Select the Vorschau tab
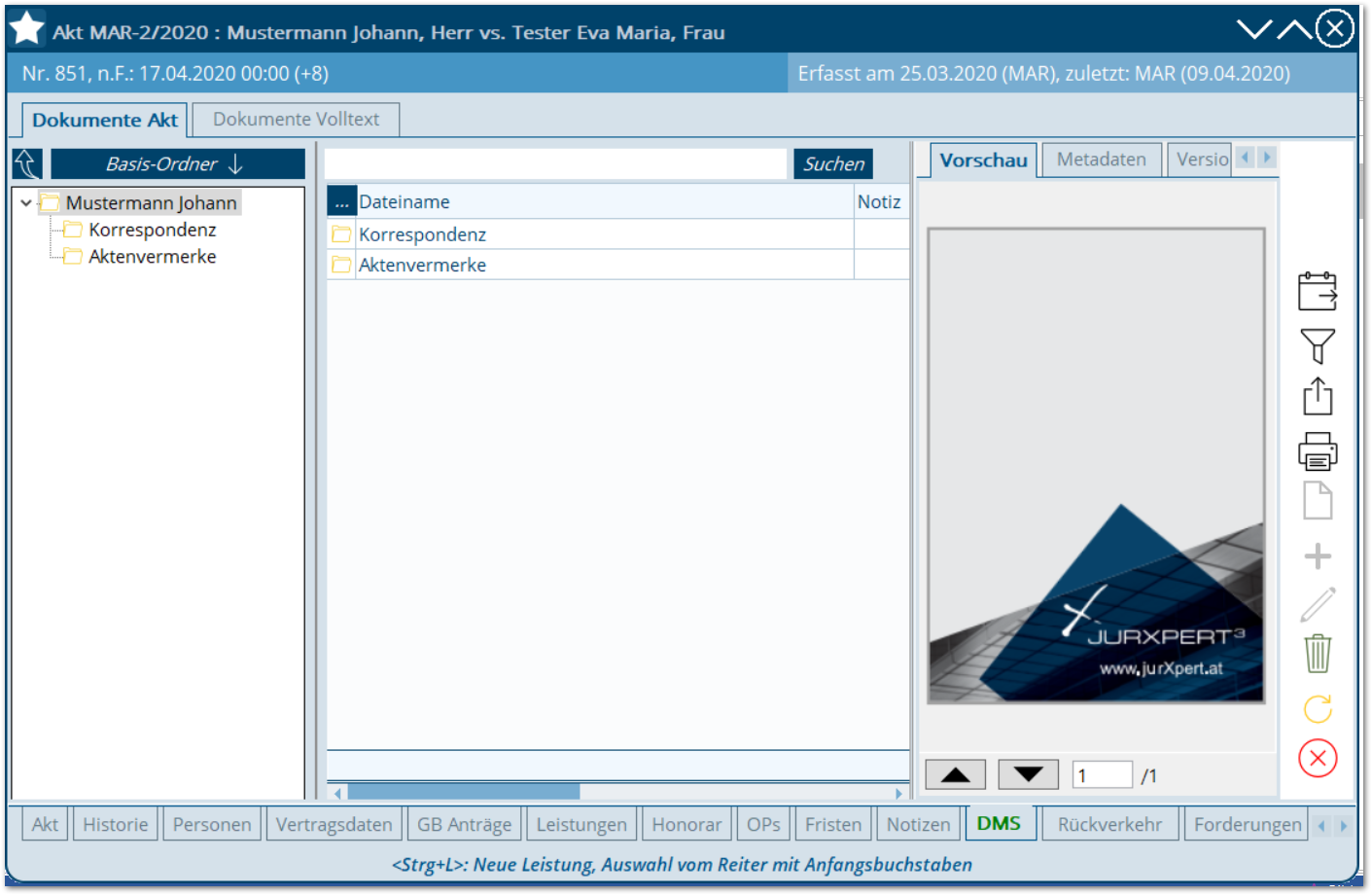 coord(983,161)
